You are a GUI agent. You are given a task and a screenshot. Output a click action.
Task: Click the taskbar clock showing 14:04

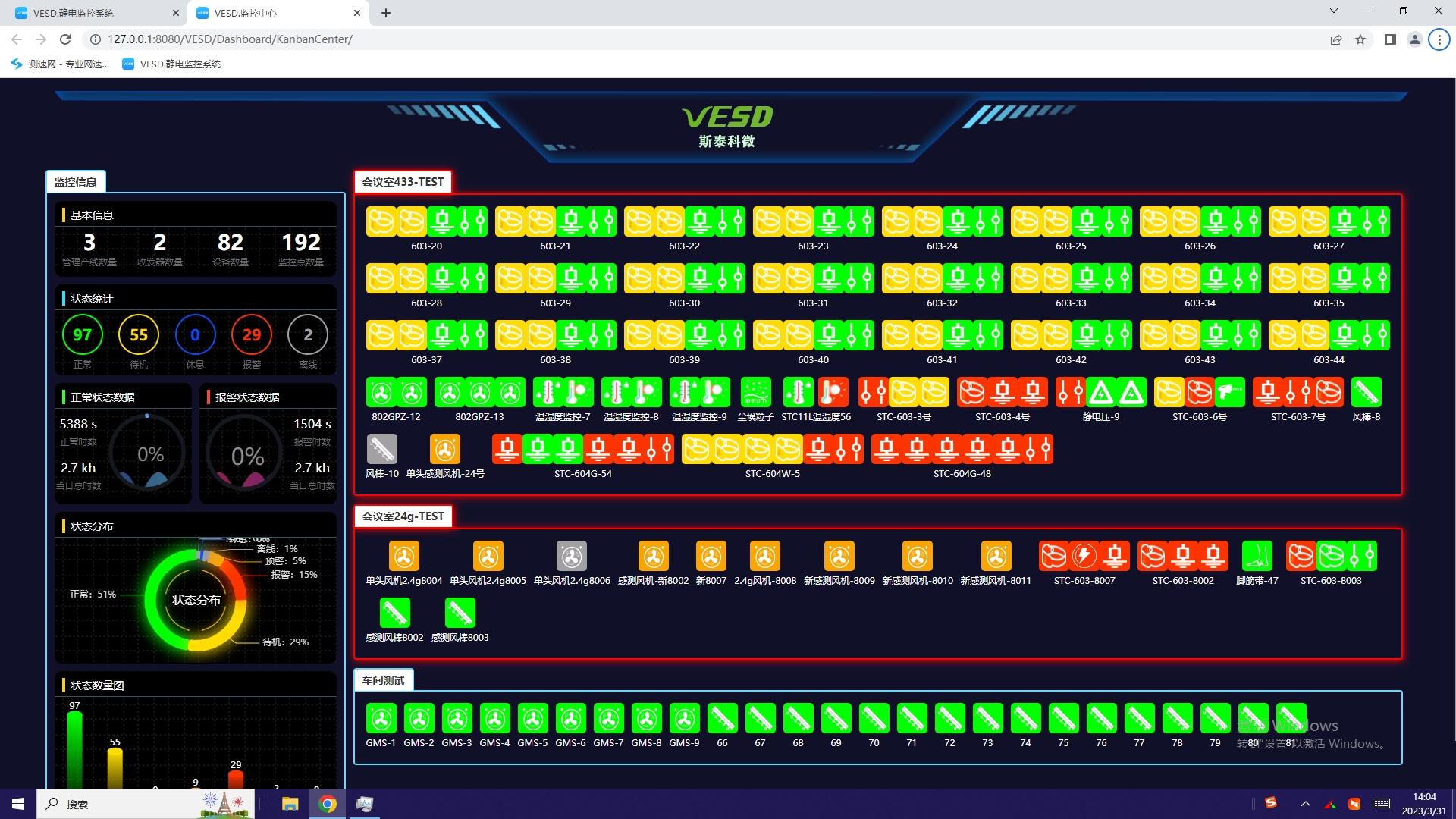(x=1424, y=804)
